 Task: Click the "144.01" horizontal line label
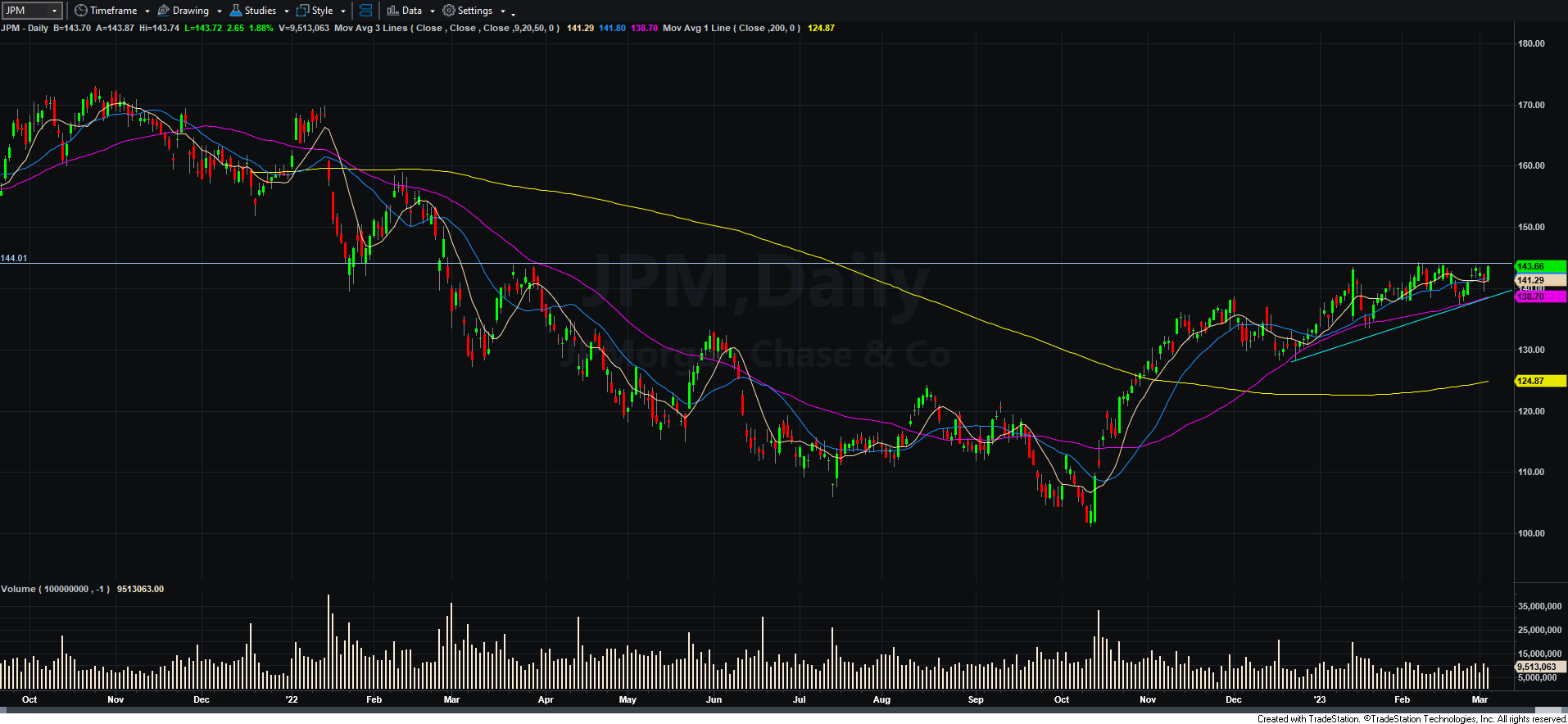tap(14, 258)
